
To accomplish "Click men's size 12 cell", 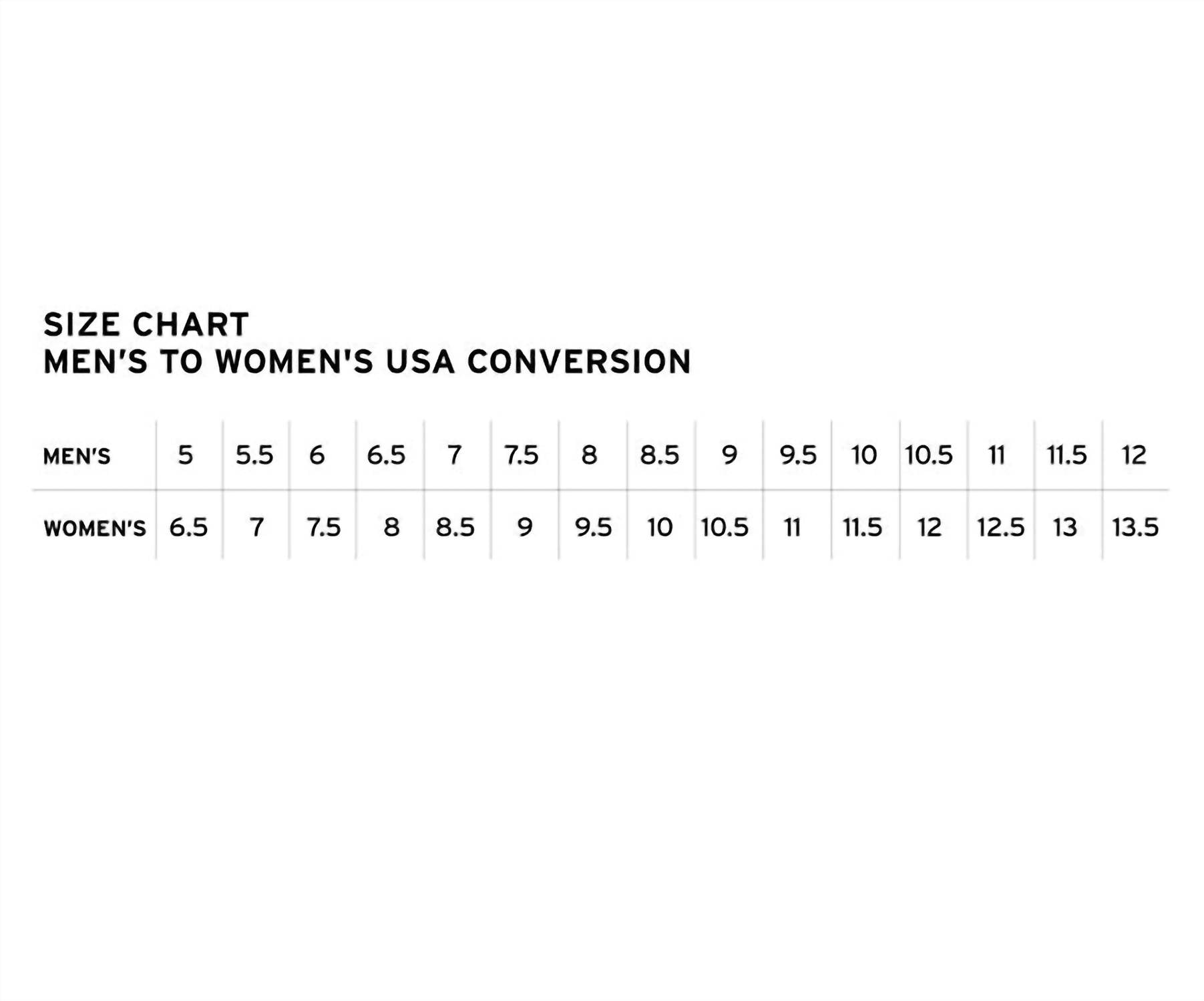I will pos(1134,455).
